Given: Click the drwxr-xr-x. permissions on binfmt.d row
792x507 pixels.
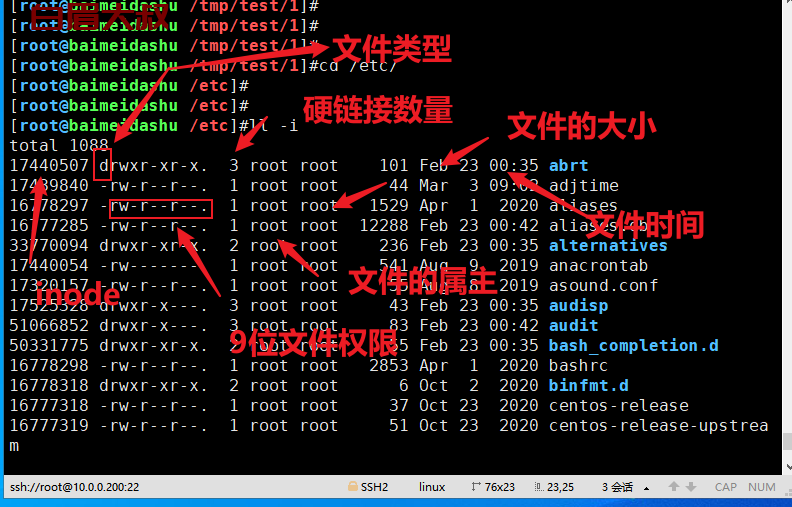Looking at the screenshot, I should coord(154,386).
